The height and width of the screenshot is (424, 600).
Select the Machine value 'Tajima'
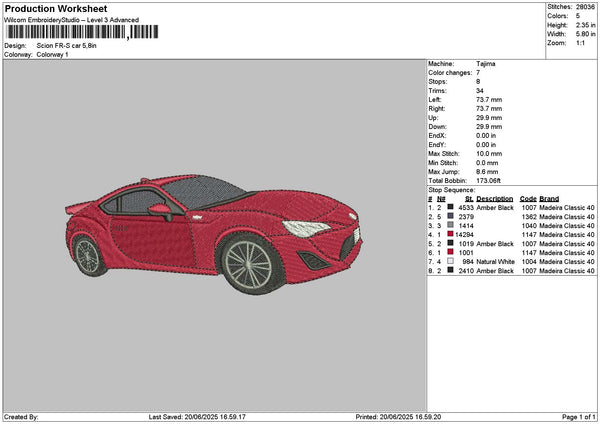[x=486, y=64]
